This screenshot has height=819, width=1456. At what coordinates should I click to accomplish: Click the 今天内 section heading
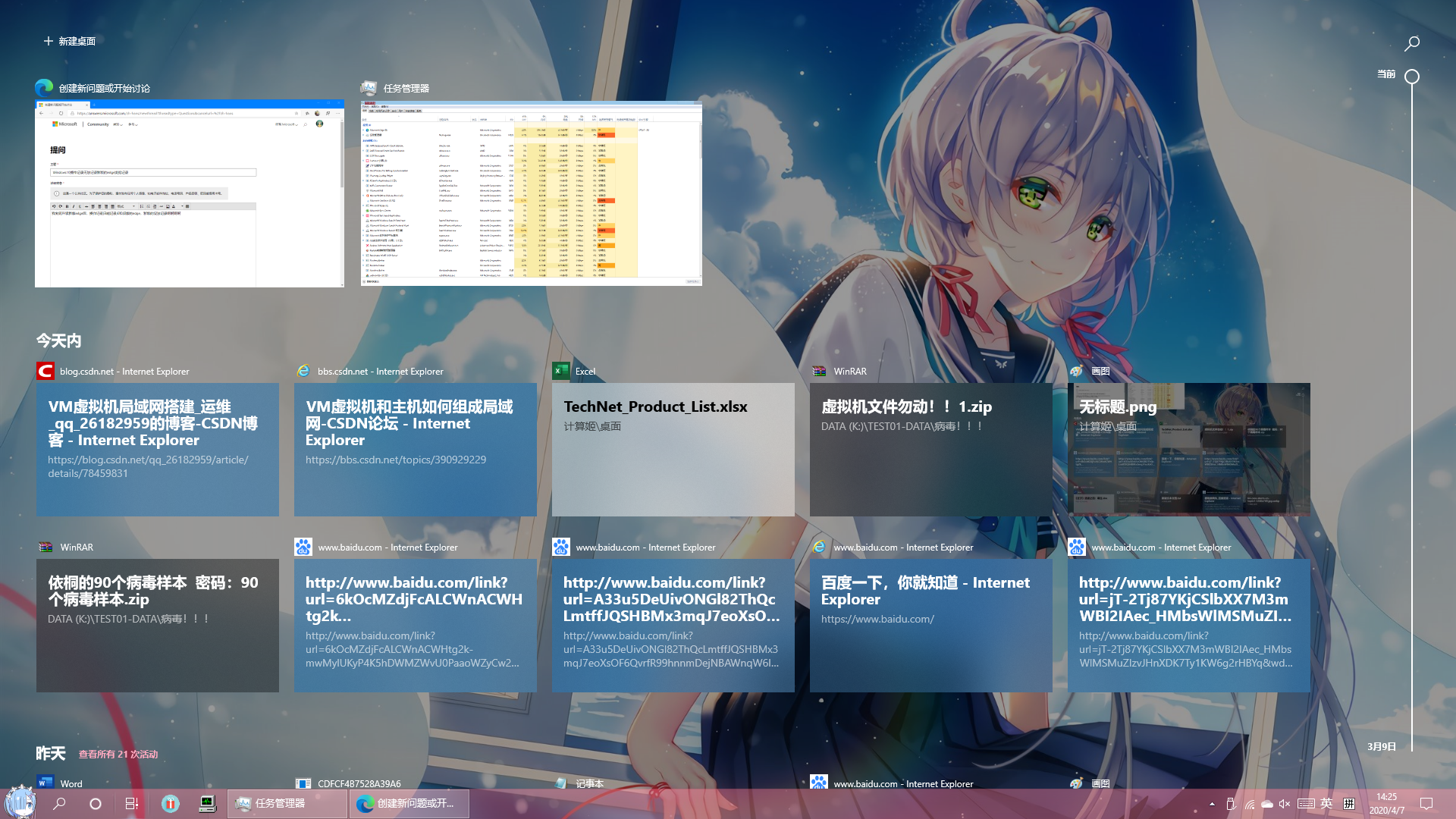(x=59, y=340)
